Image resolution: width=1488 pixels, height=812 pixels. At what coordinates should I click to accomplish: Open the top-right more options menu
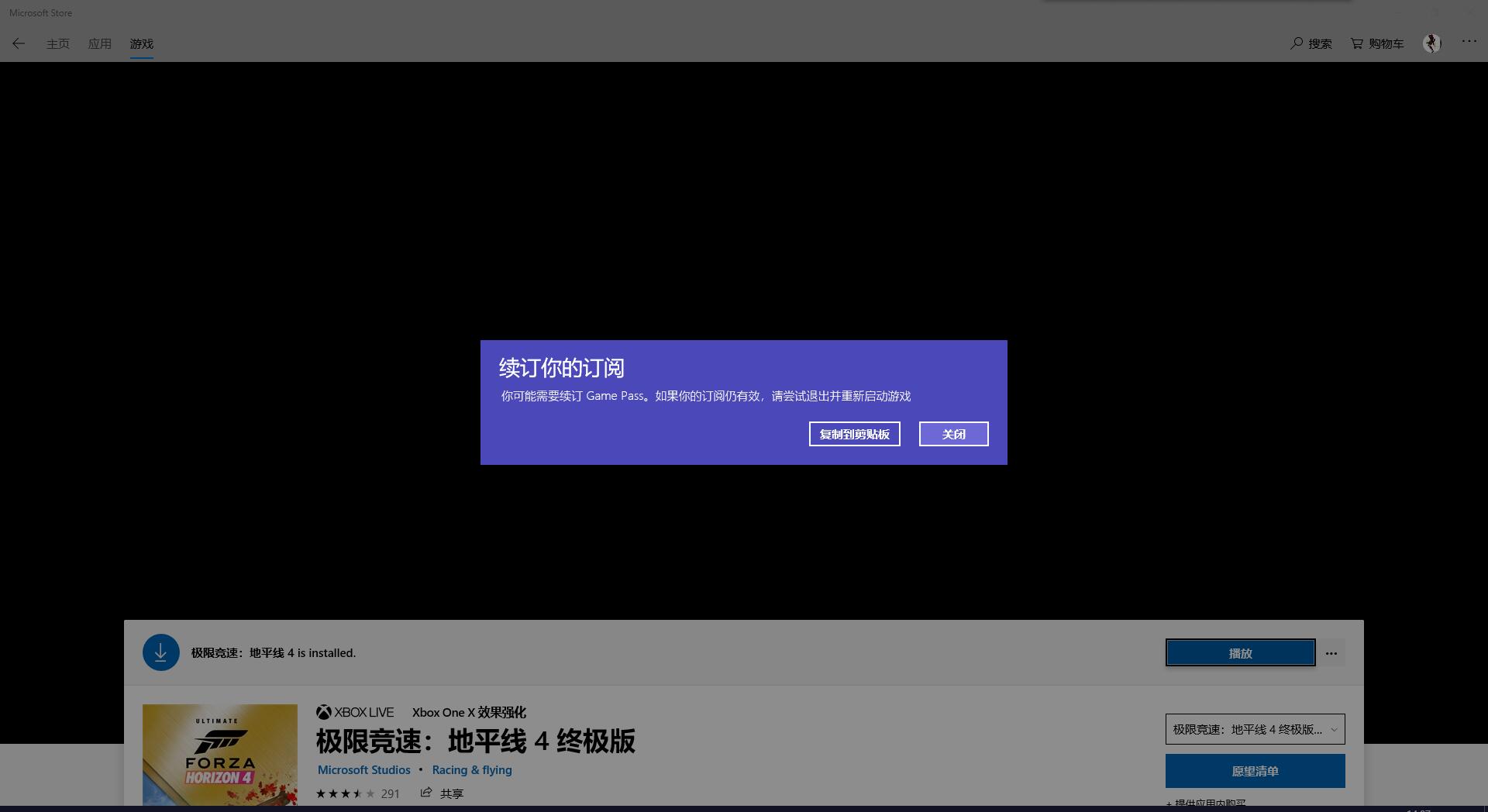[x=1469, y=42]
